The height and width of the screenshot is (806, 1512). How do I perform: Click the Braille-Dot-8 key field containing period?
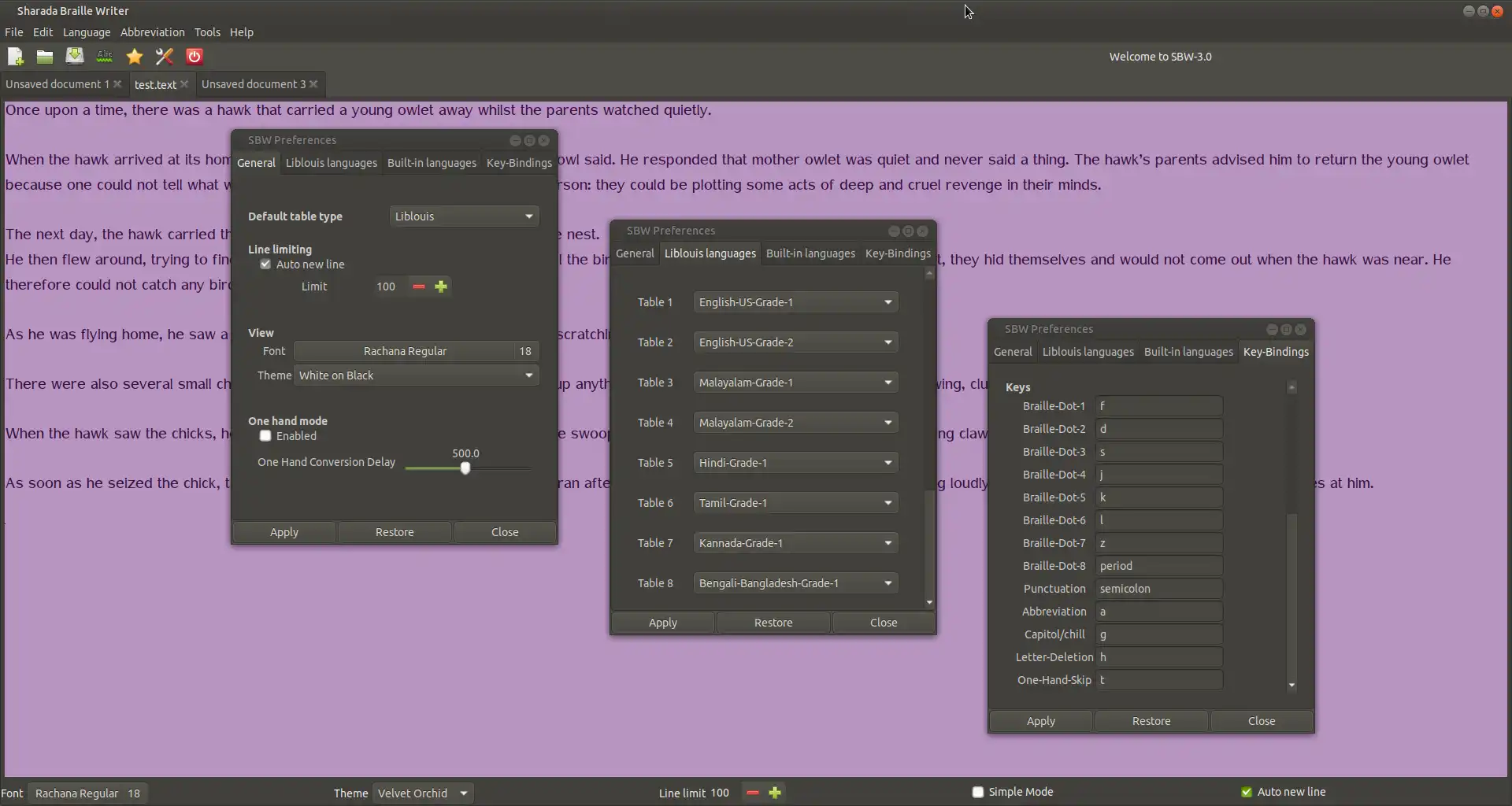(1158, 566)
